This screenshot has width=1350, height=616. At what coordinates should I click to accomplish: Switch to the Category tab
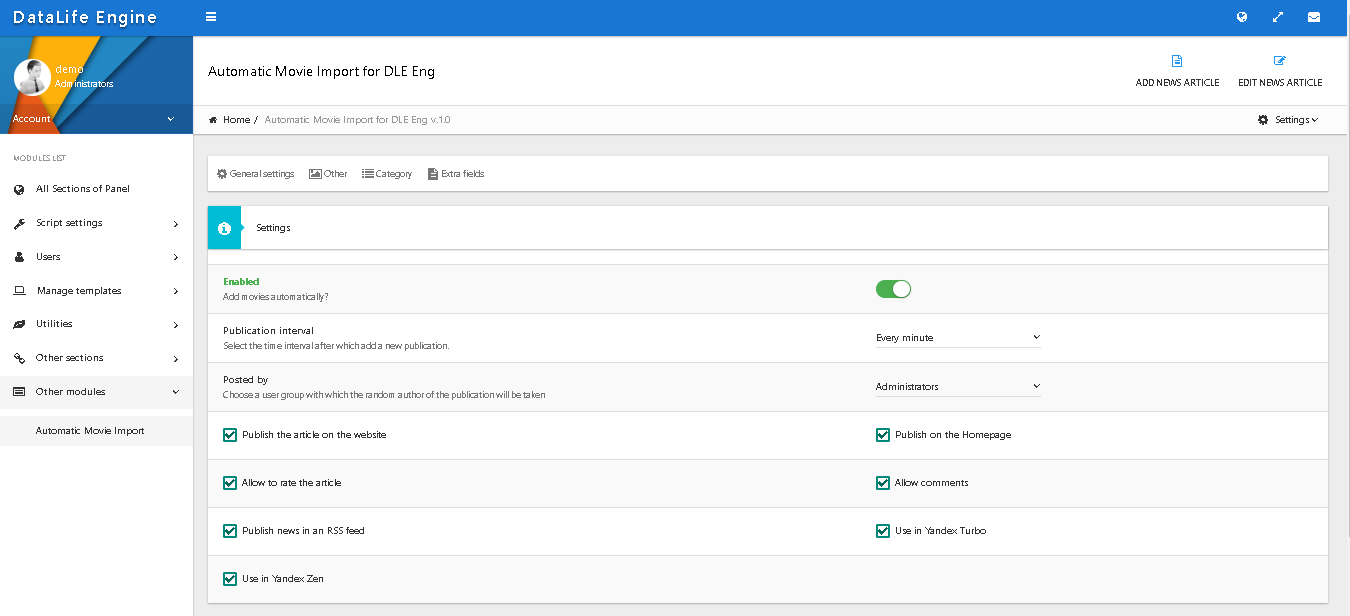[x=387, y=174]
